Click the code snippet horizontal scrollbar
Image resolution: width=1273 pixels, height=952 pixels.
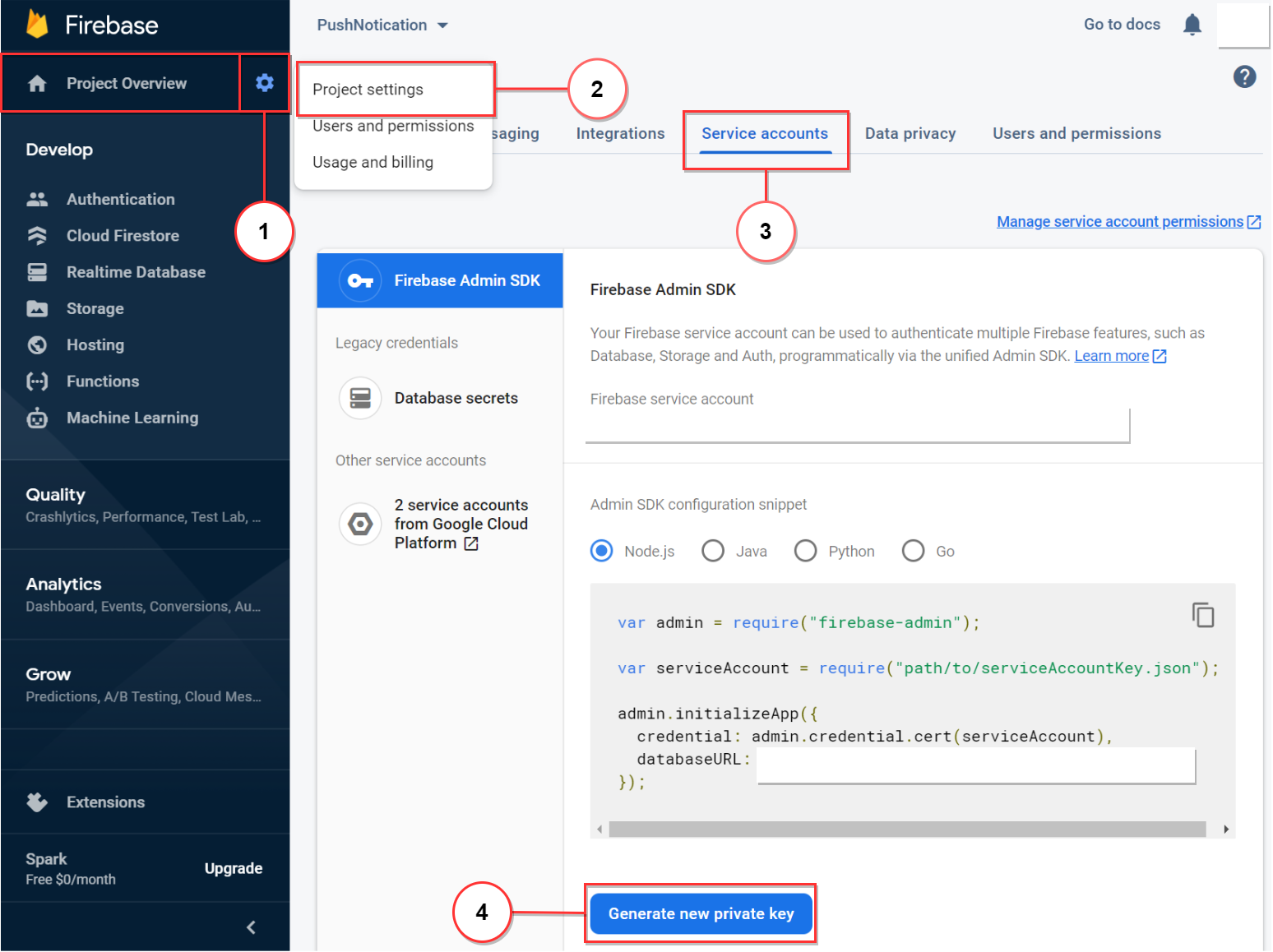pyautogui.click(x=907, y=829)
